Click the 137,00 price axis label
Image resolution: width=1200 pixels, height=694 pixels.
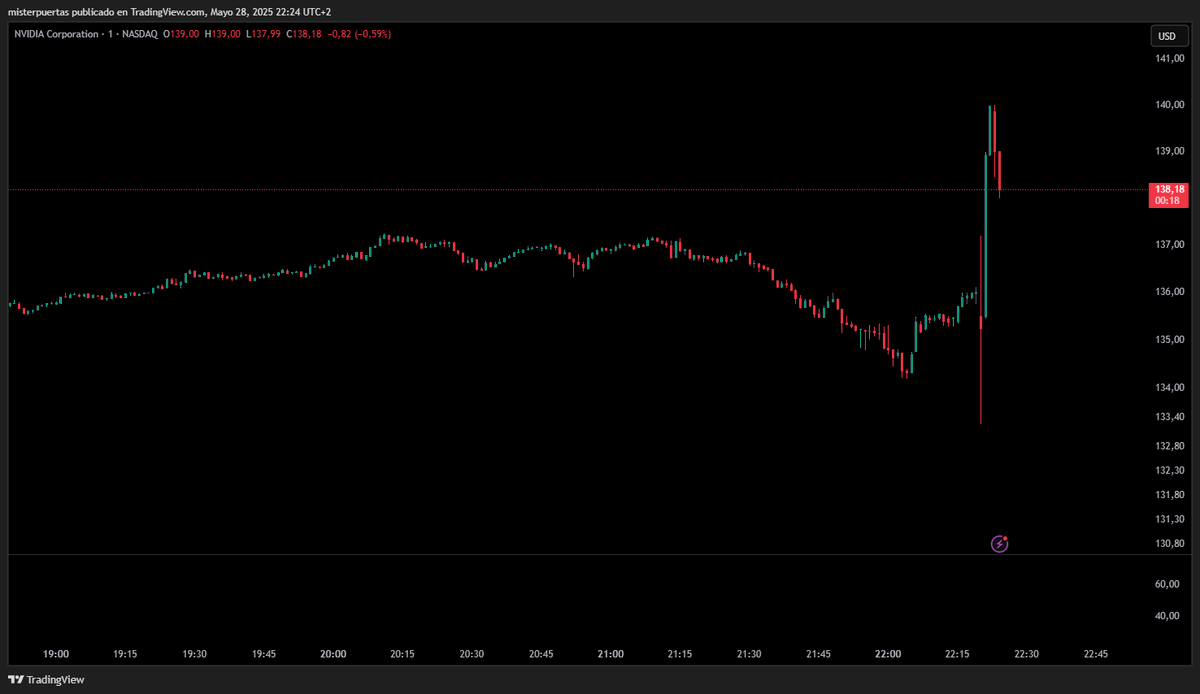coord(1169,245)
